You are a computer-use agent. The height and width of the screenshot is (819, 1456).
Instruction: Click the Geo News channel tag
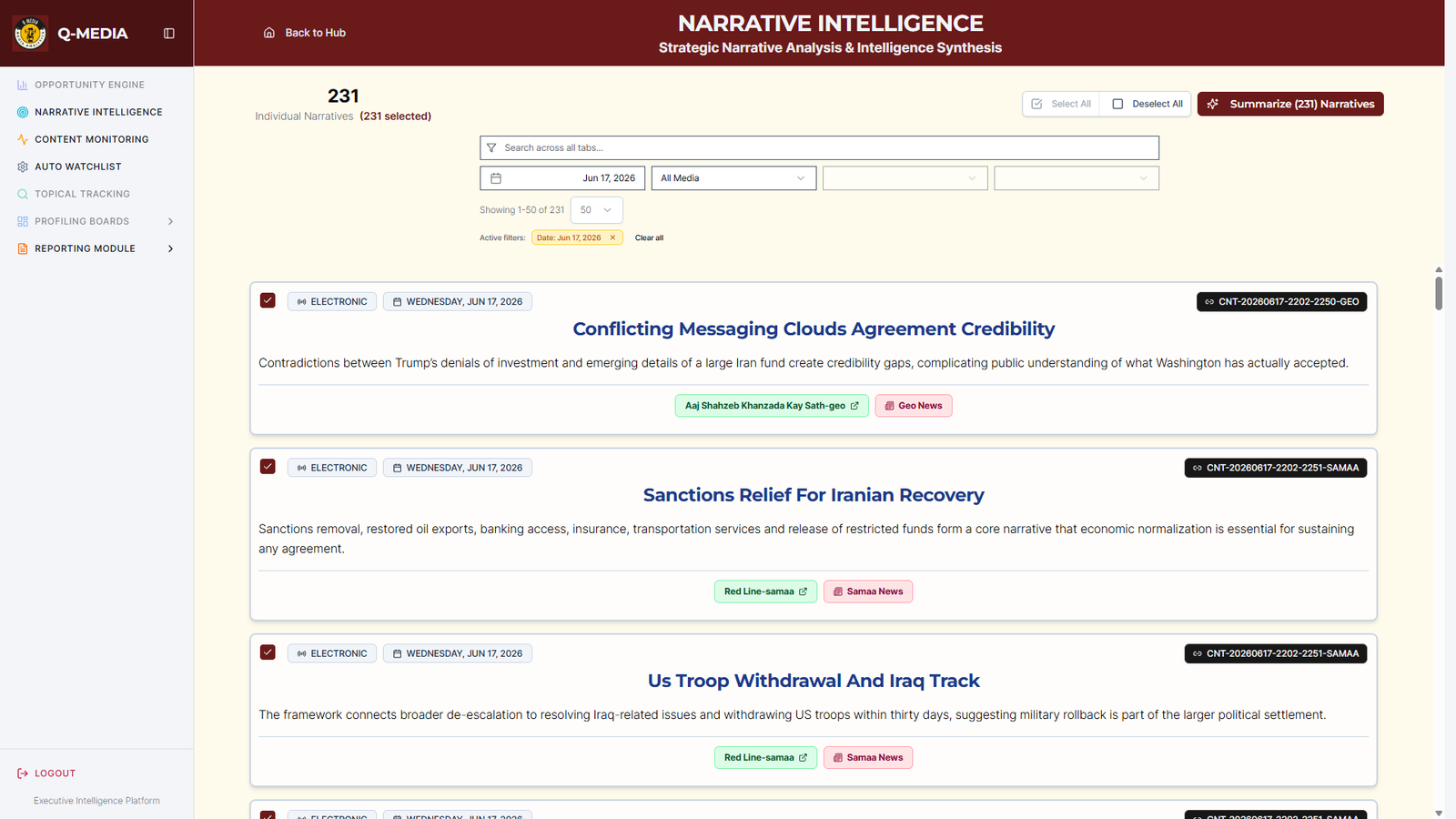(914, 406)
